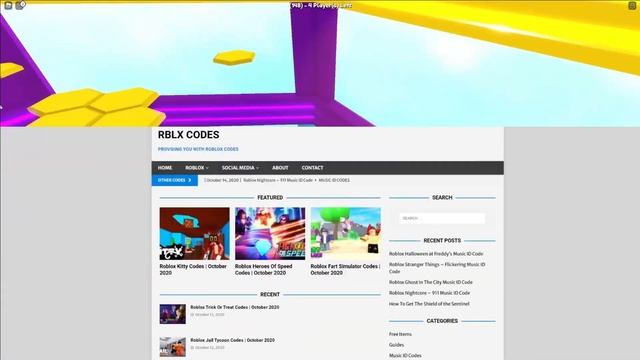640x360 pixels.
Task: Go to the HOME menu item
Action: click(x=165, y=168)
